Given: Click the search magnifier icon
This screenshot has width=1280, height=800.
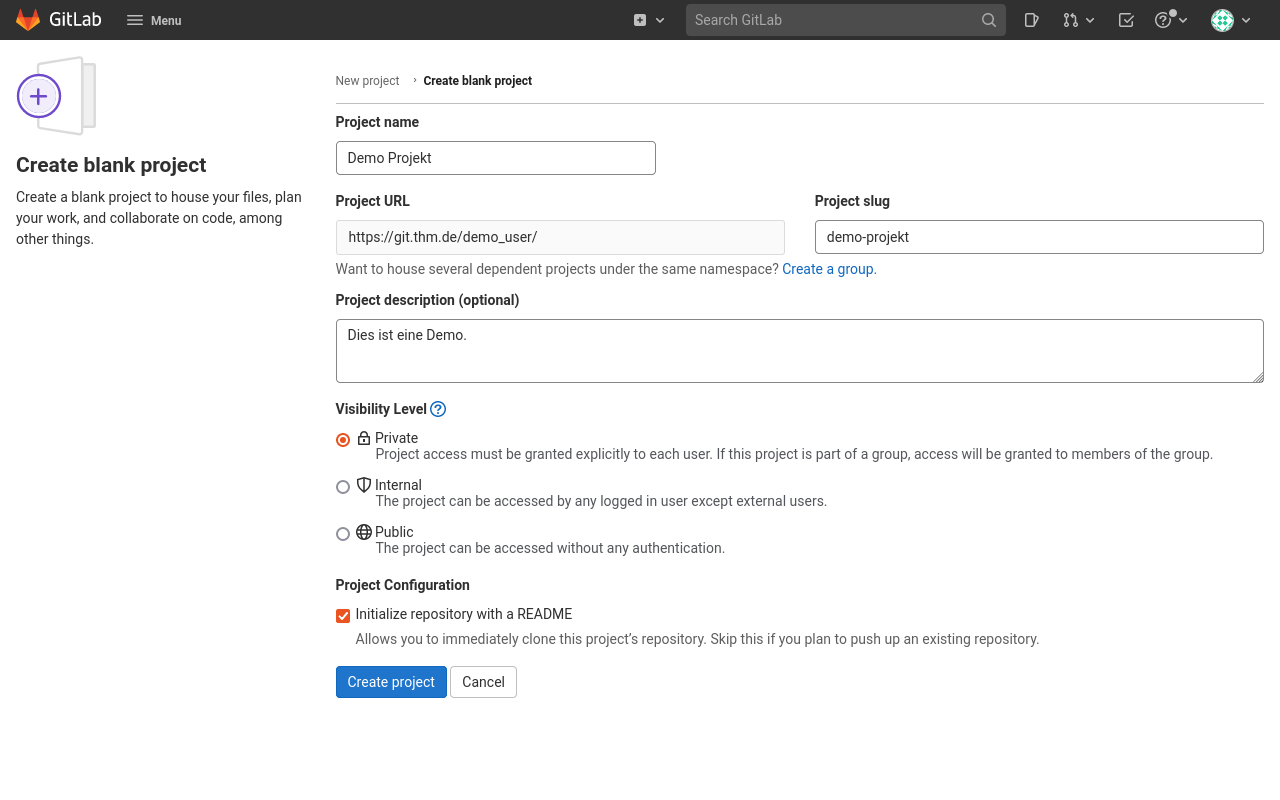Looking at the screenshot, I should coord(989,20).
